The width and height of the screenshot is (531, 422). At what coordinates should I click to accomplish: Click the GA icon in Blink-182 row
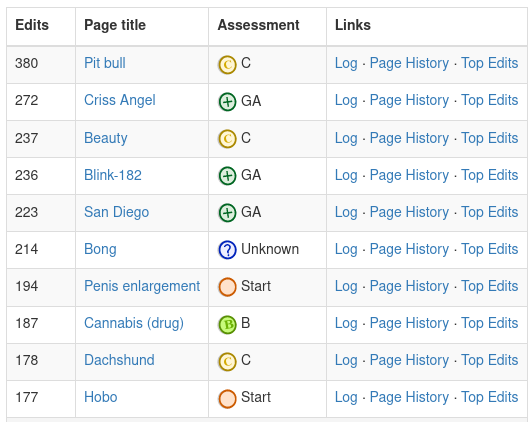click(227, 176)
